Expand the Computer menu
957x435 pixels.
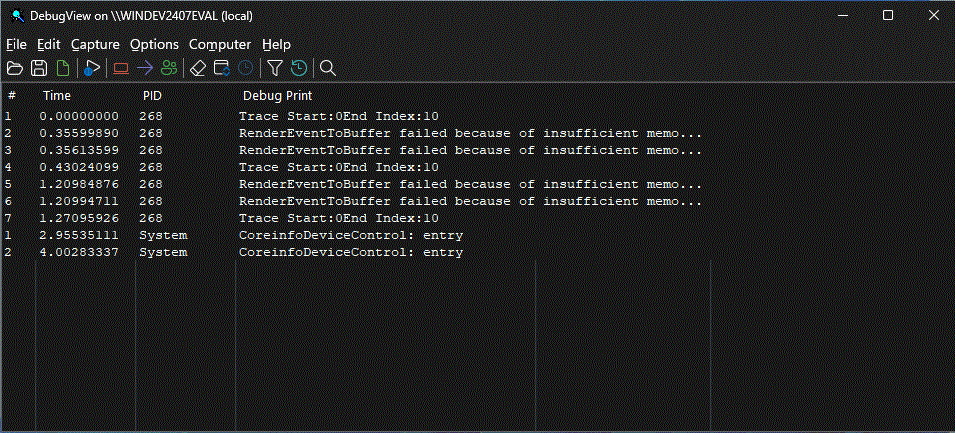coord(220,44)
